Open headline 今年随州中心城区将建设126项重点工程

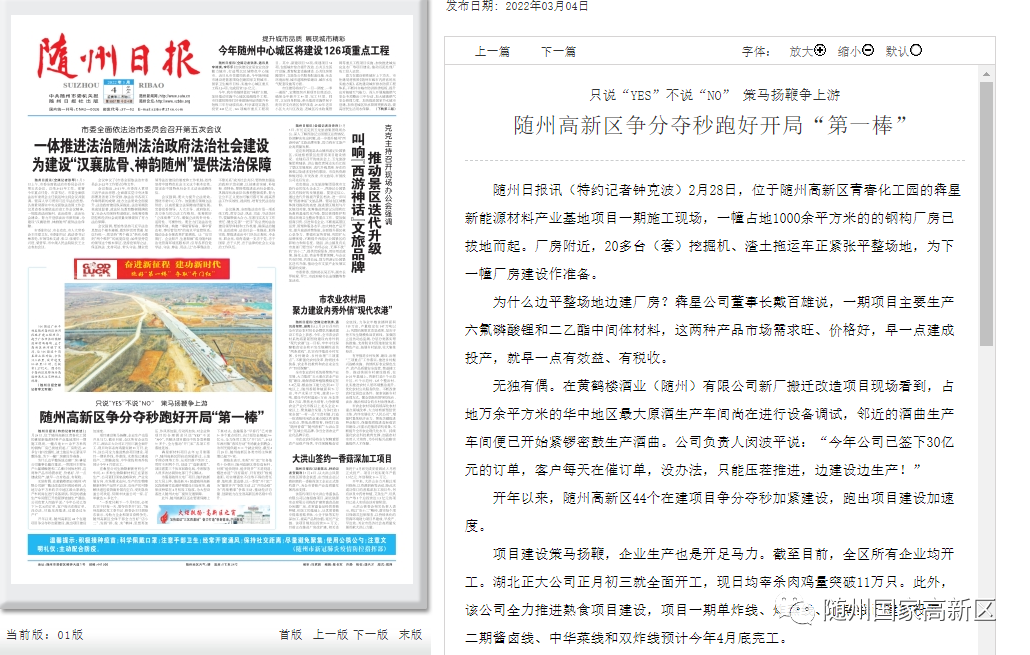(x=304, y=50)
